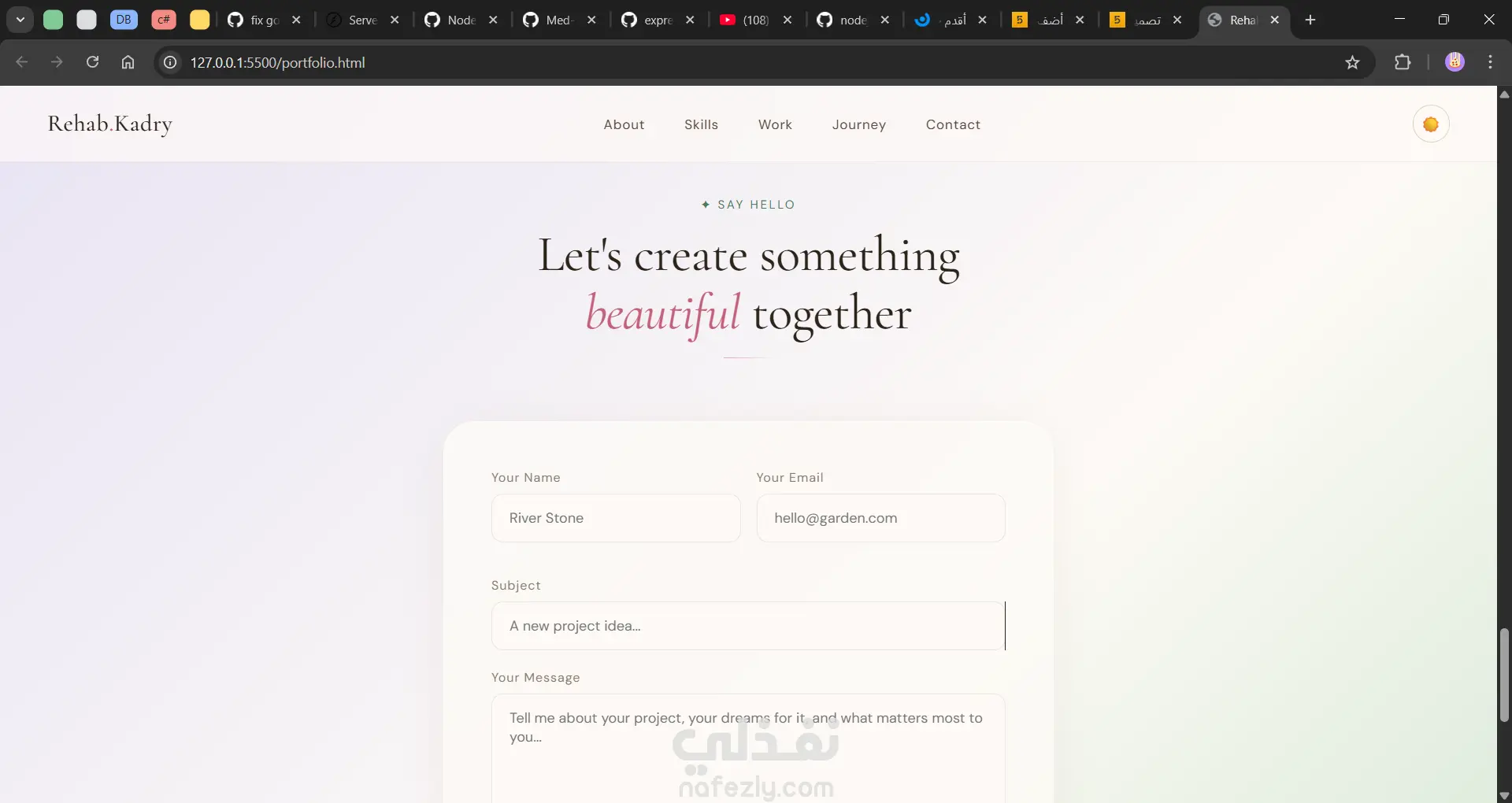Navigate to the Journey section
The height and width of the screenshot is (803, 1512).
pos(858,124)
